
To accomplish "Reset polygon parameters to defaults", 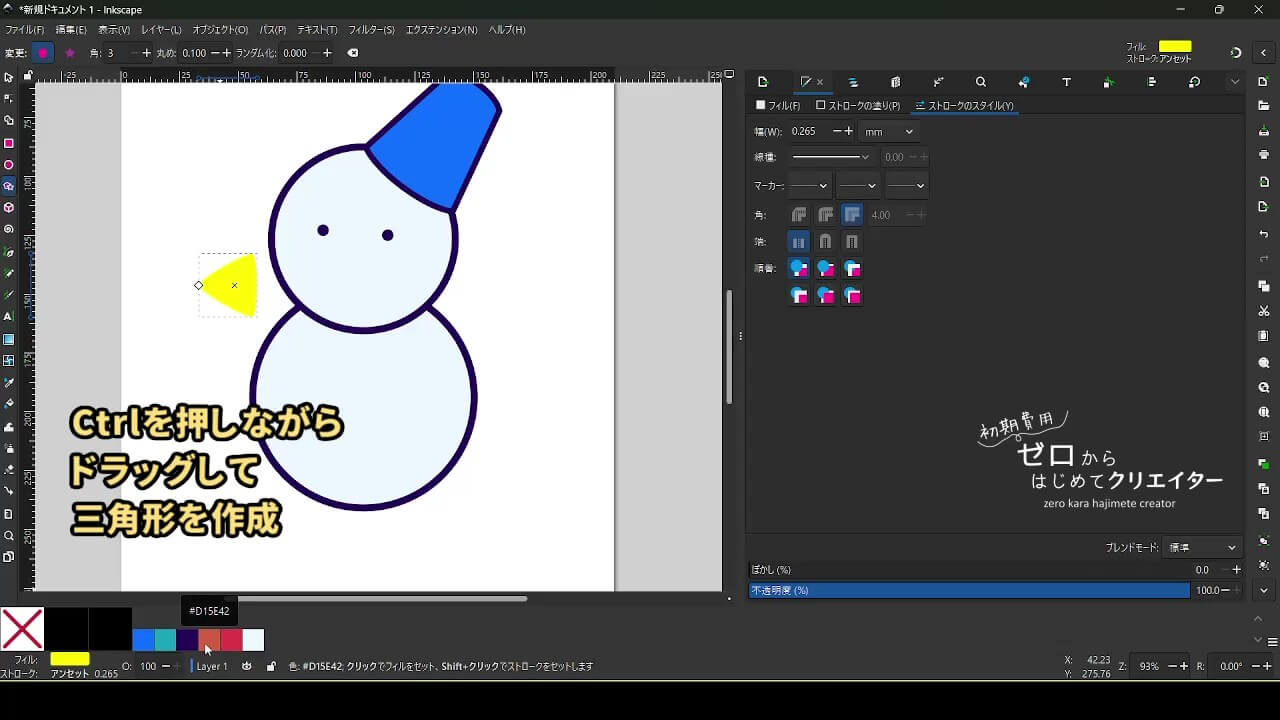I will pos(352,53).
